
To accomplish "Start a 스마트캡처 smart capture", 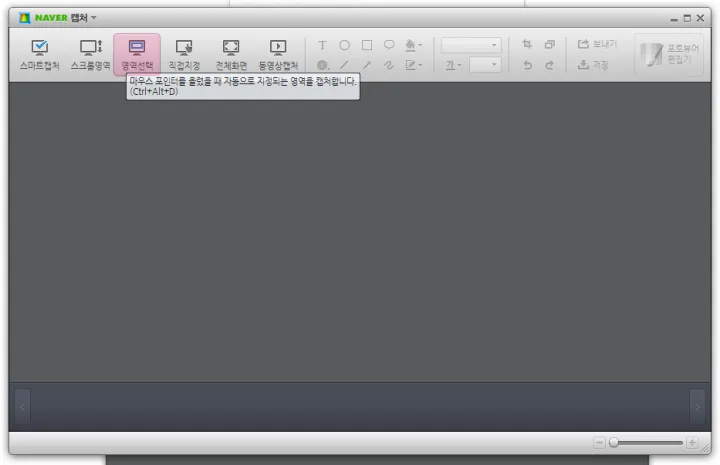I will pyautogui.click(x=39, y=55).
